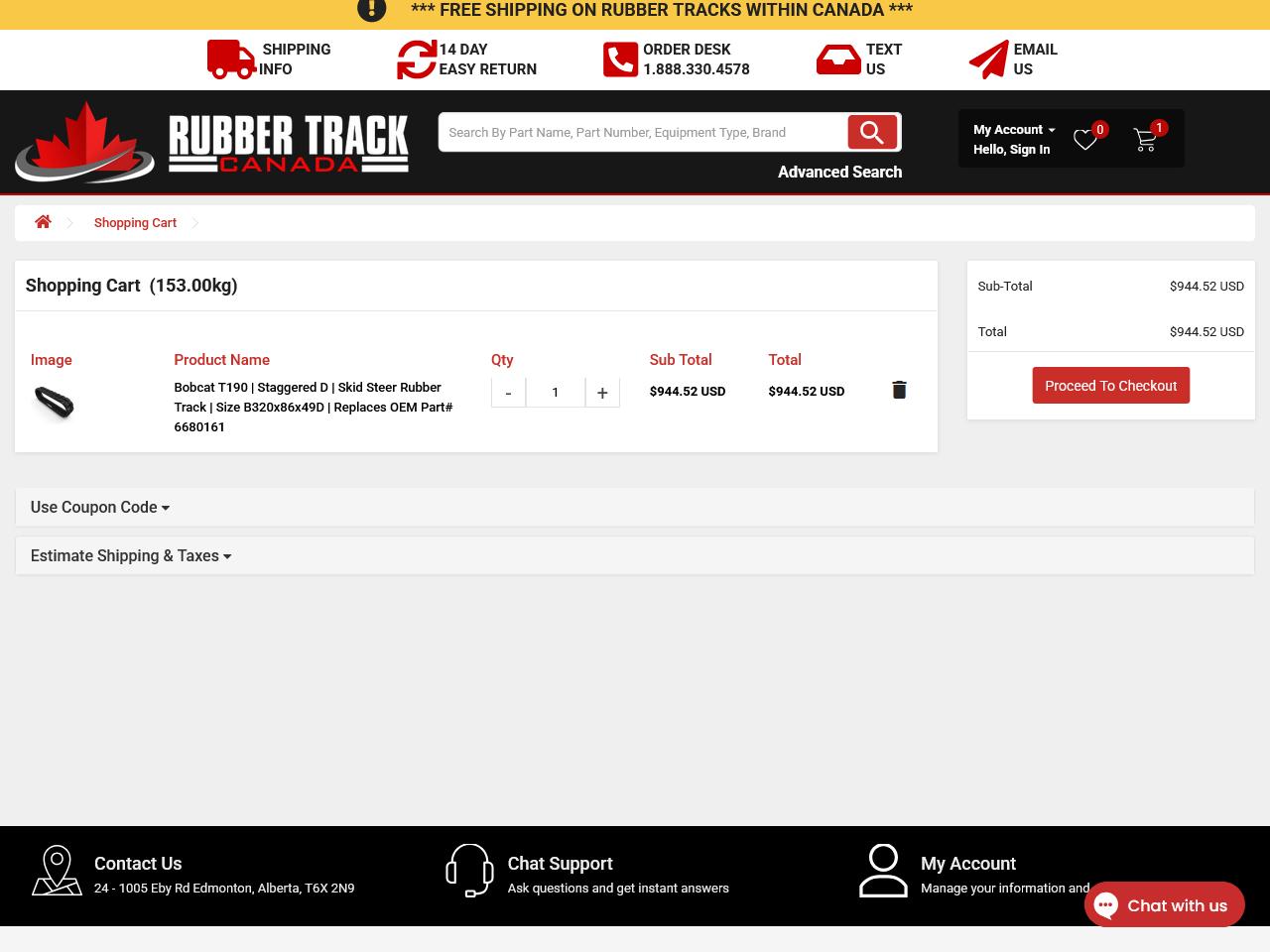Viewport: 1270px width, 952px height.
Task: Click the Email Us paper plane icon
Action: coord(988,59)
